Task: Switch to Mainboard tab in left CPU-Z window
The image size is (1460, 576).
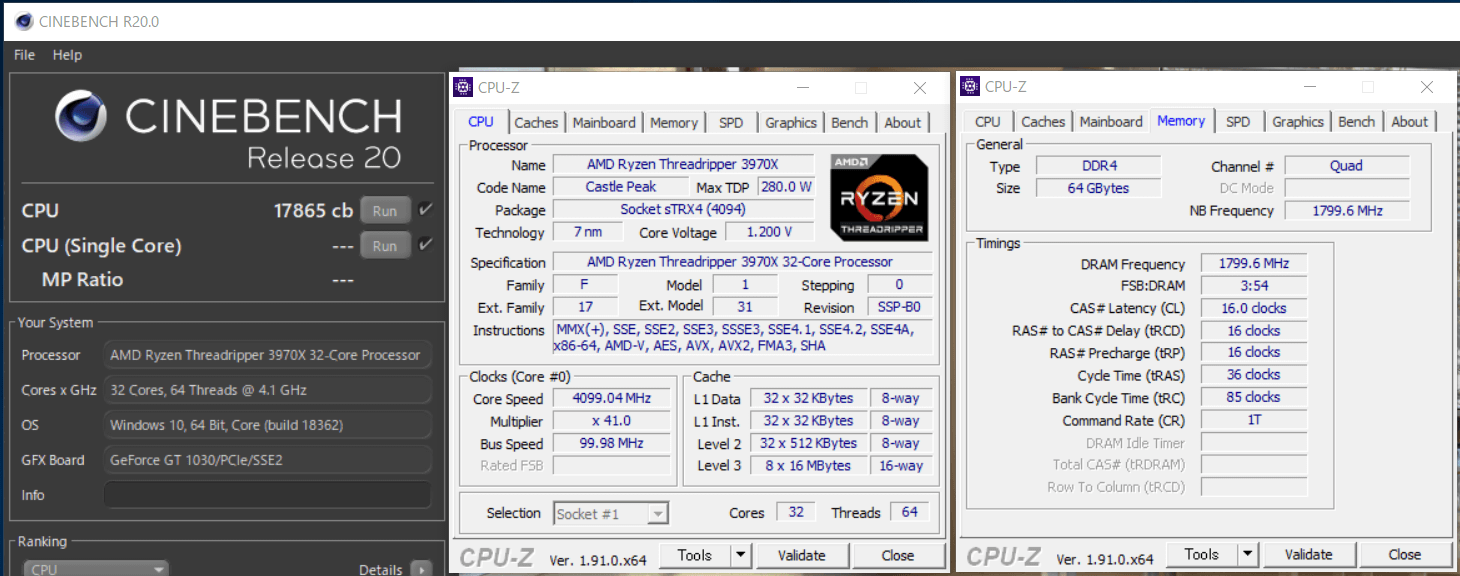Action: coord(604,123)
